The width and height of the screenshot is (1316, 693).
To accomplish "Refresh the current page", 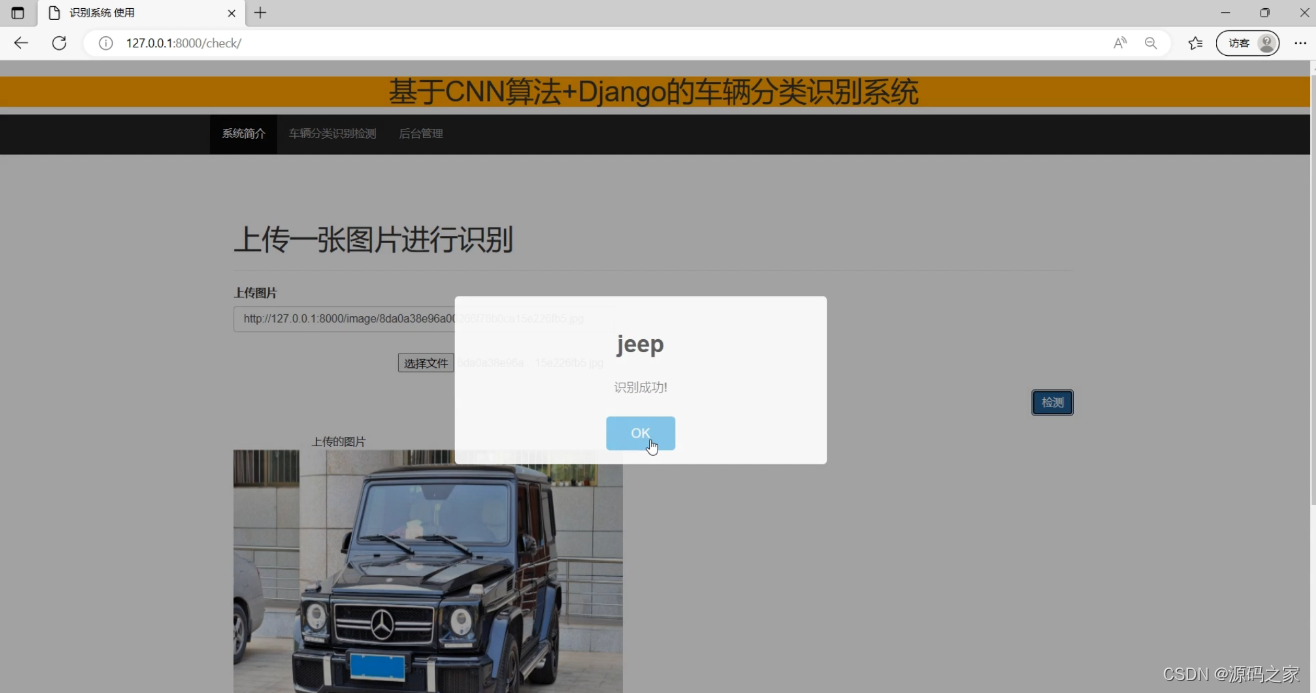I will click(59, 43).
